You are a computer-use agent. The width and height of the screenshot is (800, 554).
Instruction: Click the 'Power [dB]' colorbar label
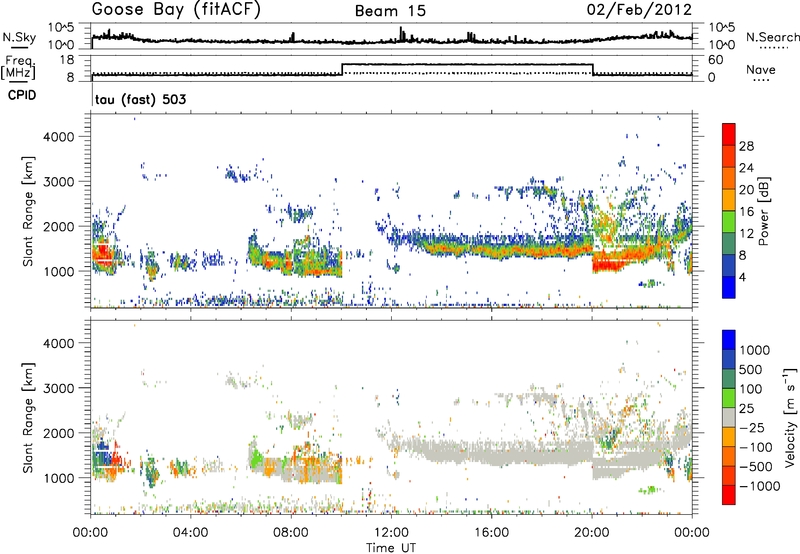[x=763, y=211]
